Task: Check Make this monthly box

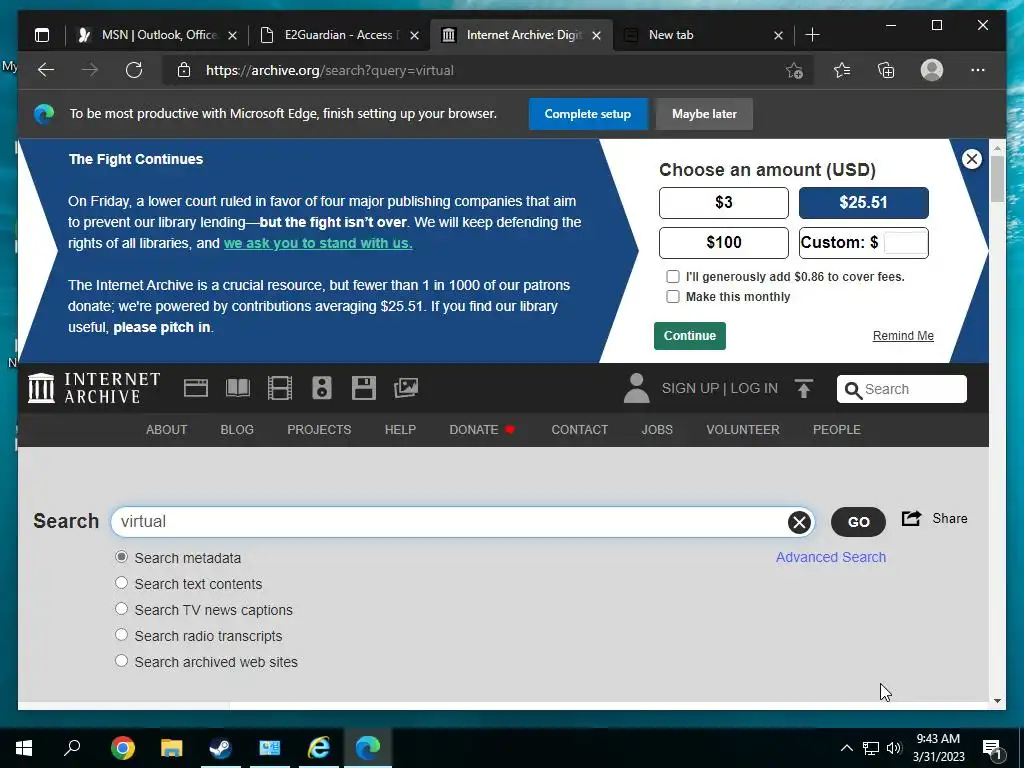Action: point(673,296)
